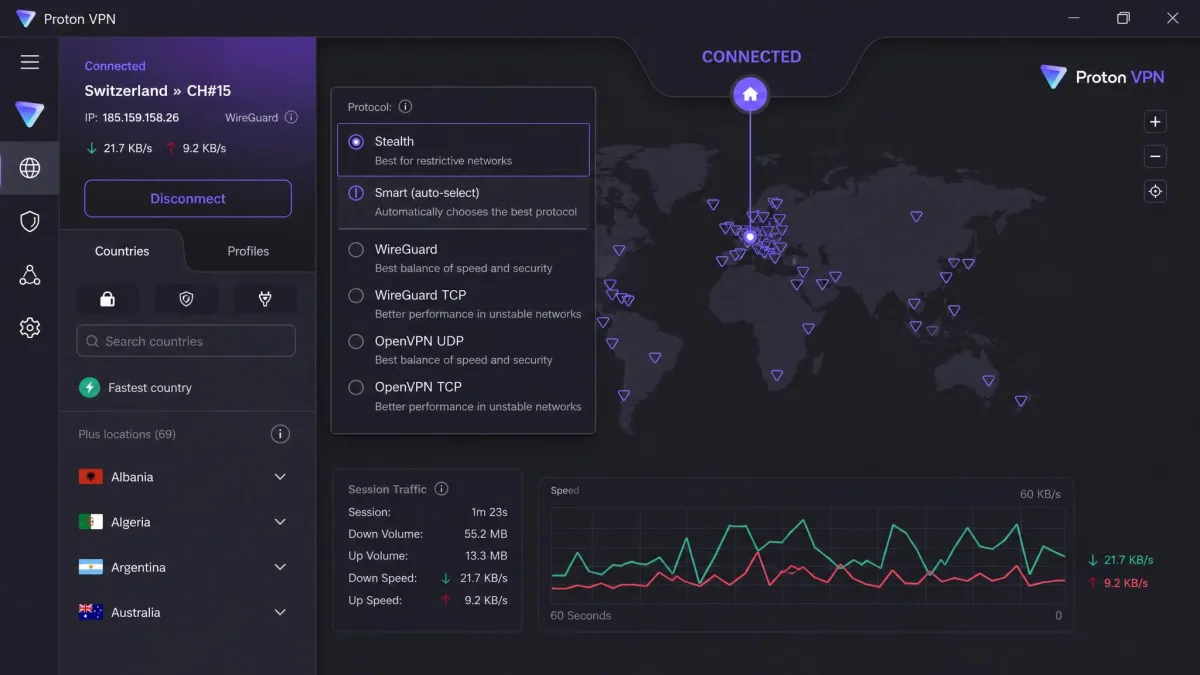Click the Plus locations (69) label

[127, 434]
